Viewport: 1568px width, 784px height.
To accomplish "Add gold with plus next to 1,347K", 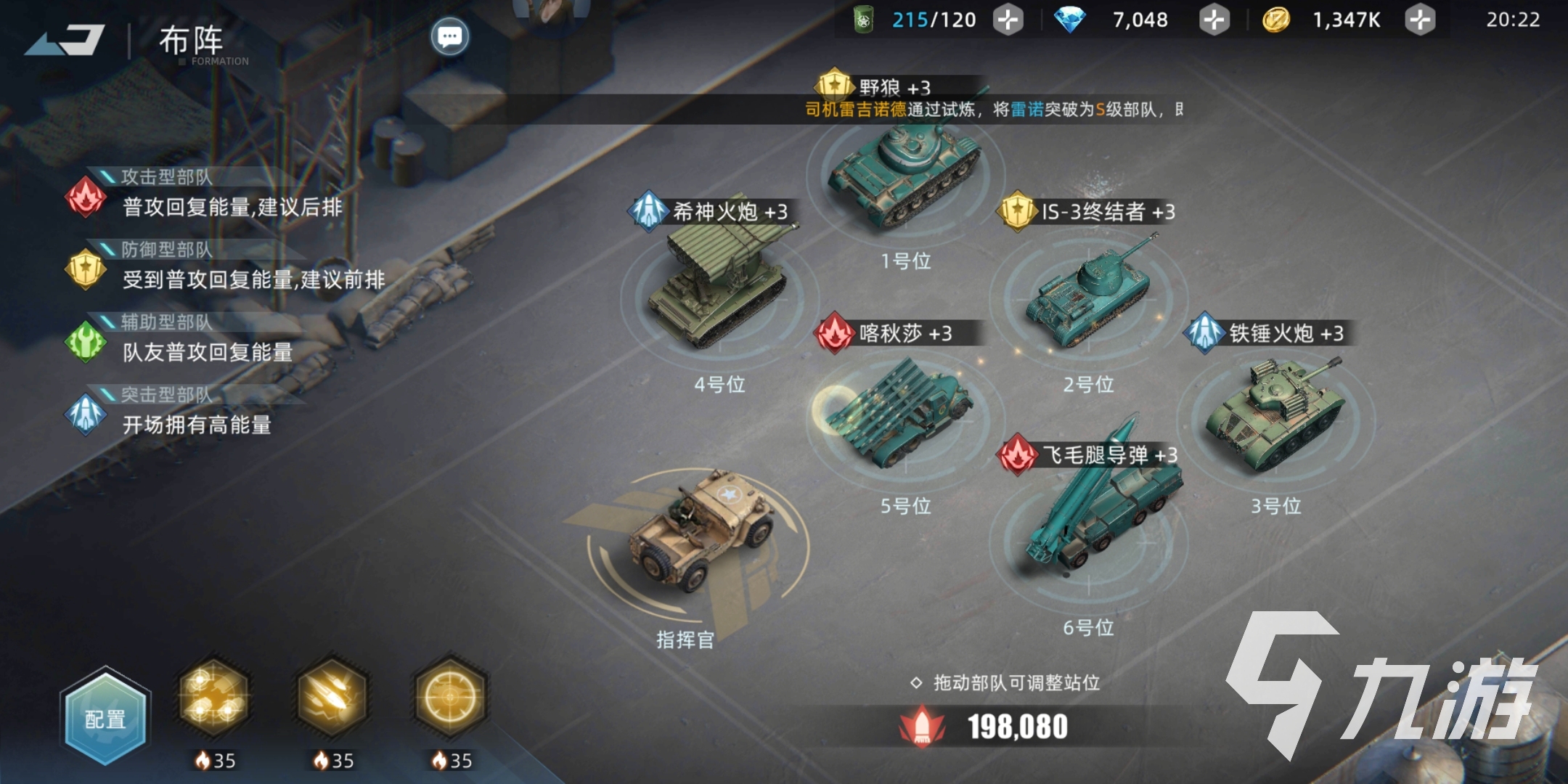I will [1420, 20].
